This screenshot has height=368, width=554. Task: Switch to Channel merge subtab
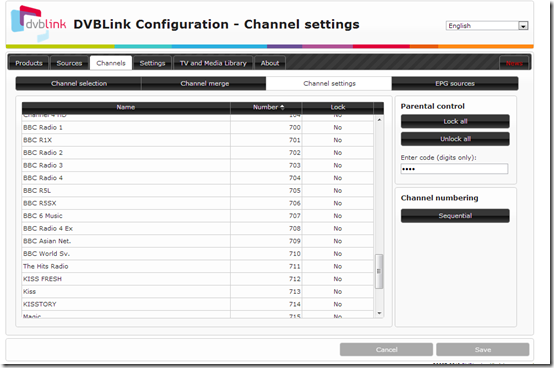coord(205,84)
